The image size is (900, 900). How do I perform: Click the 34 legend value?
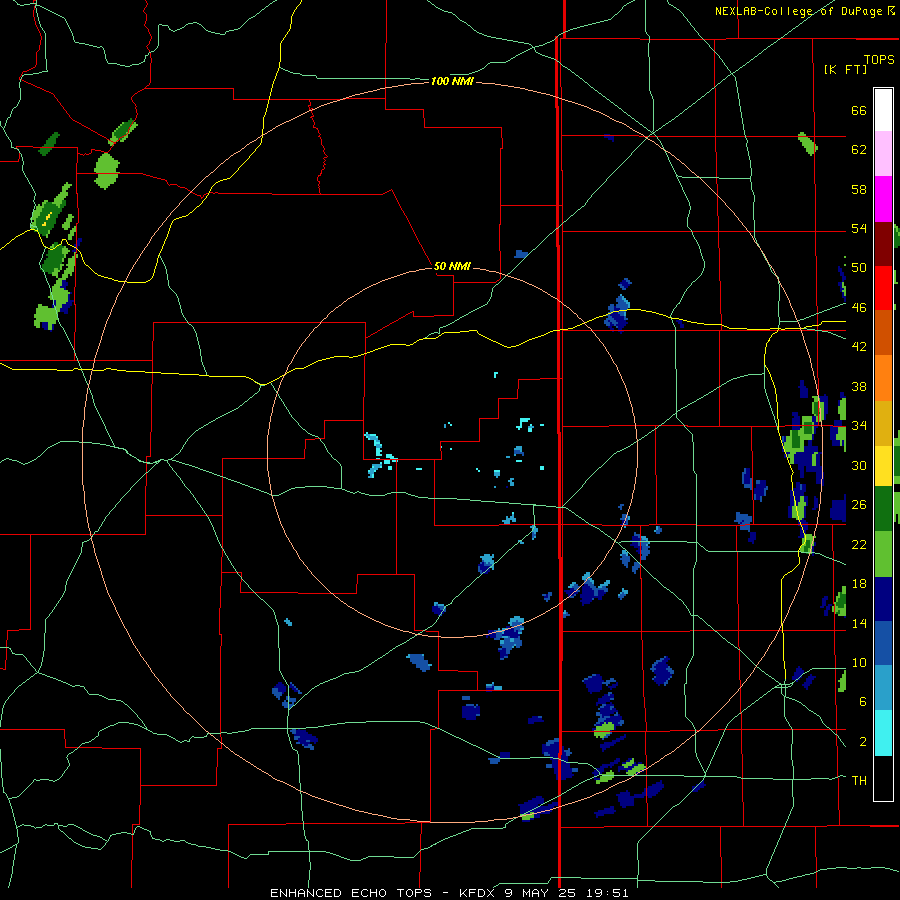(x=859, y=426)
